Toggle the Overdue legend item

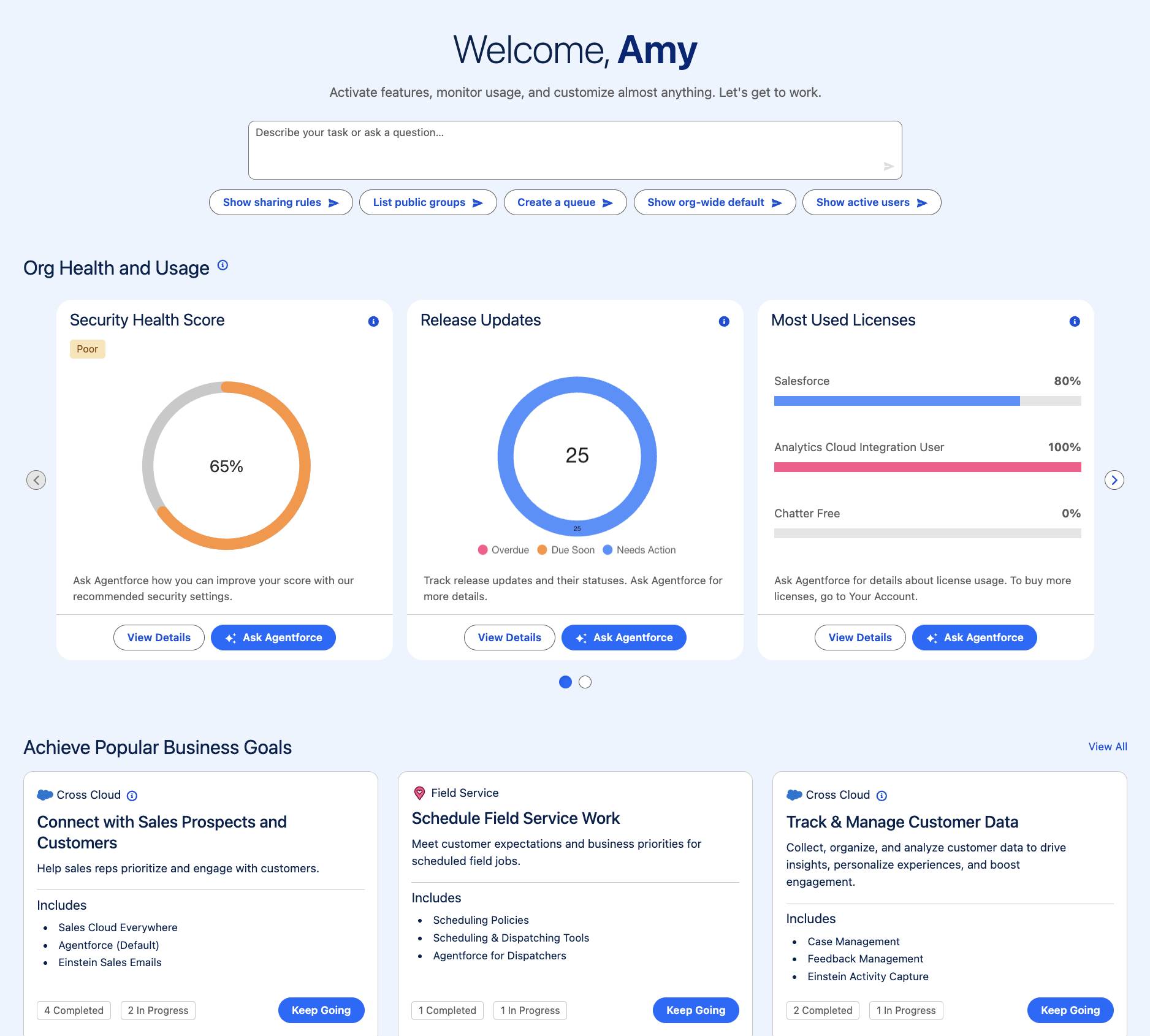[x=503, y=550]
